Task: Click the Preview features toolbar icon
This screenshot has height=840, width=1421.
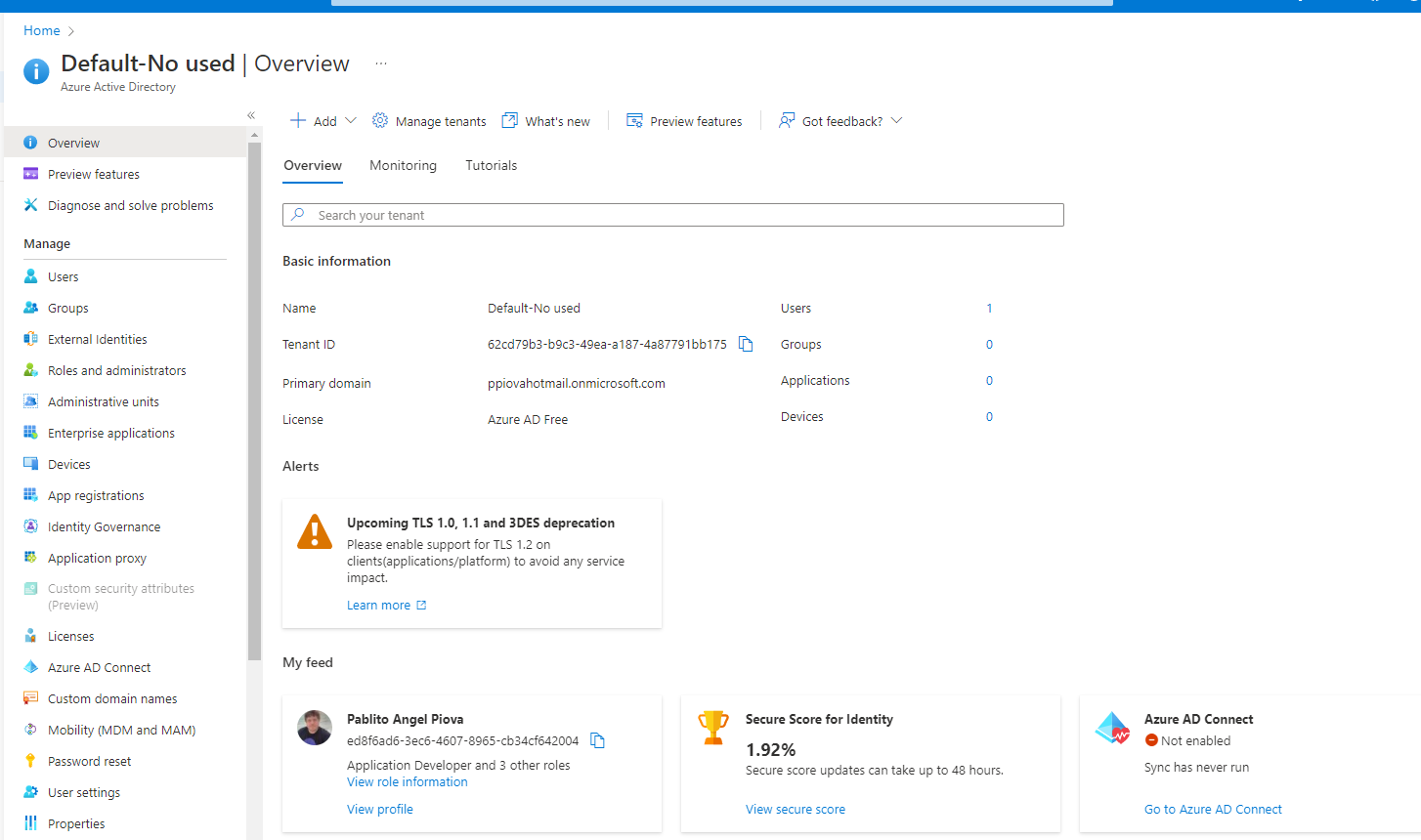Action: tap(634, 120)
